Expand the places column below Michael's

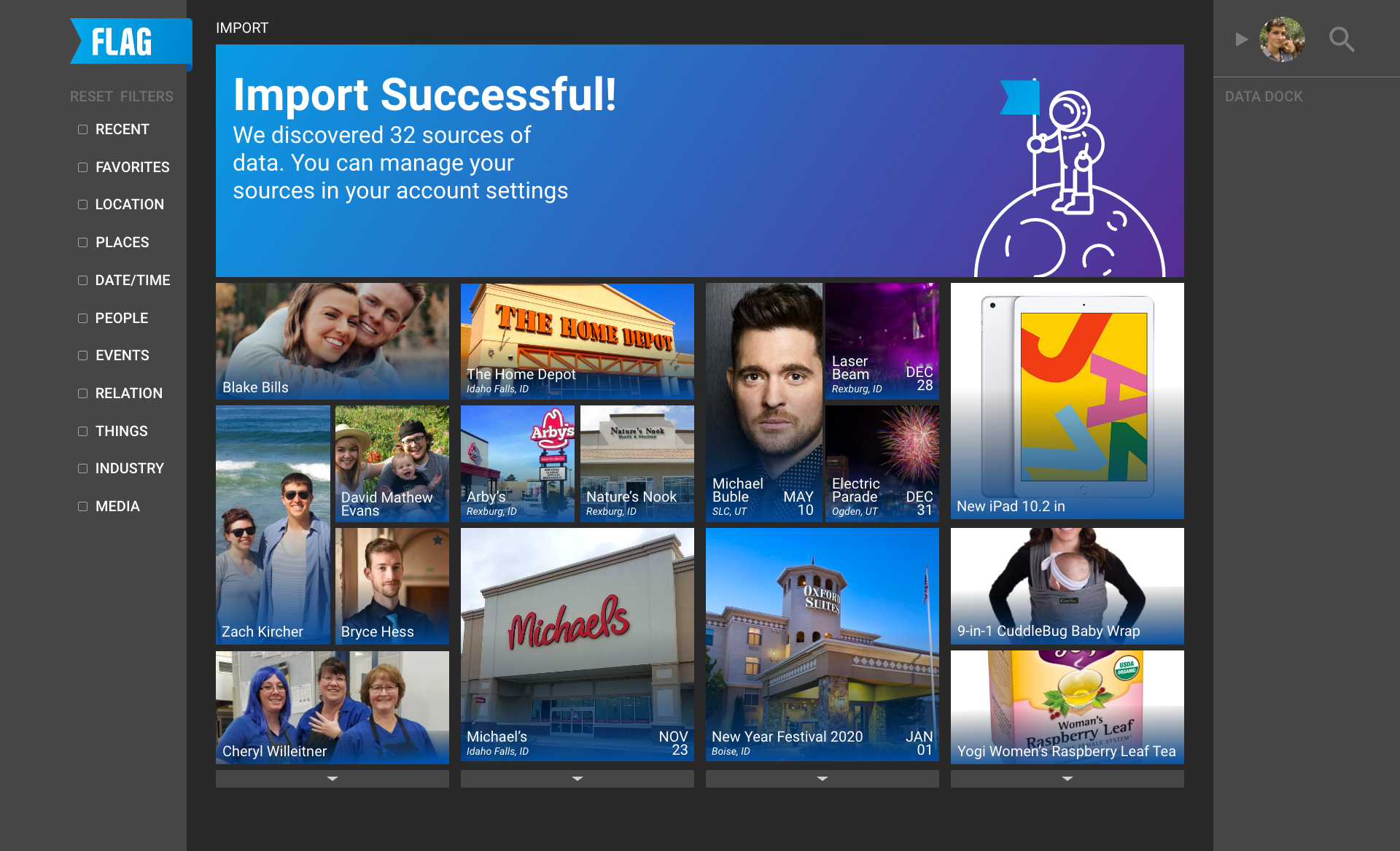[577, 779]
